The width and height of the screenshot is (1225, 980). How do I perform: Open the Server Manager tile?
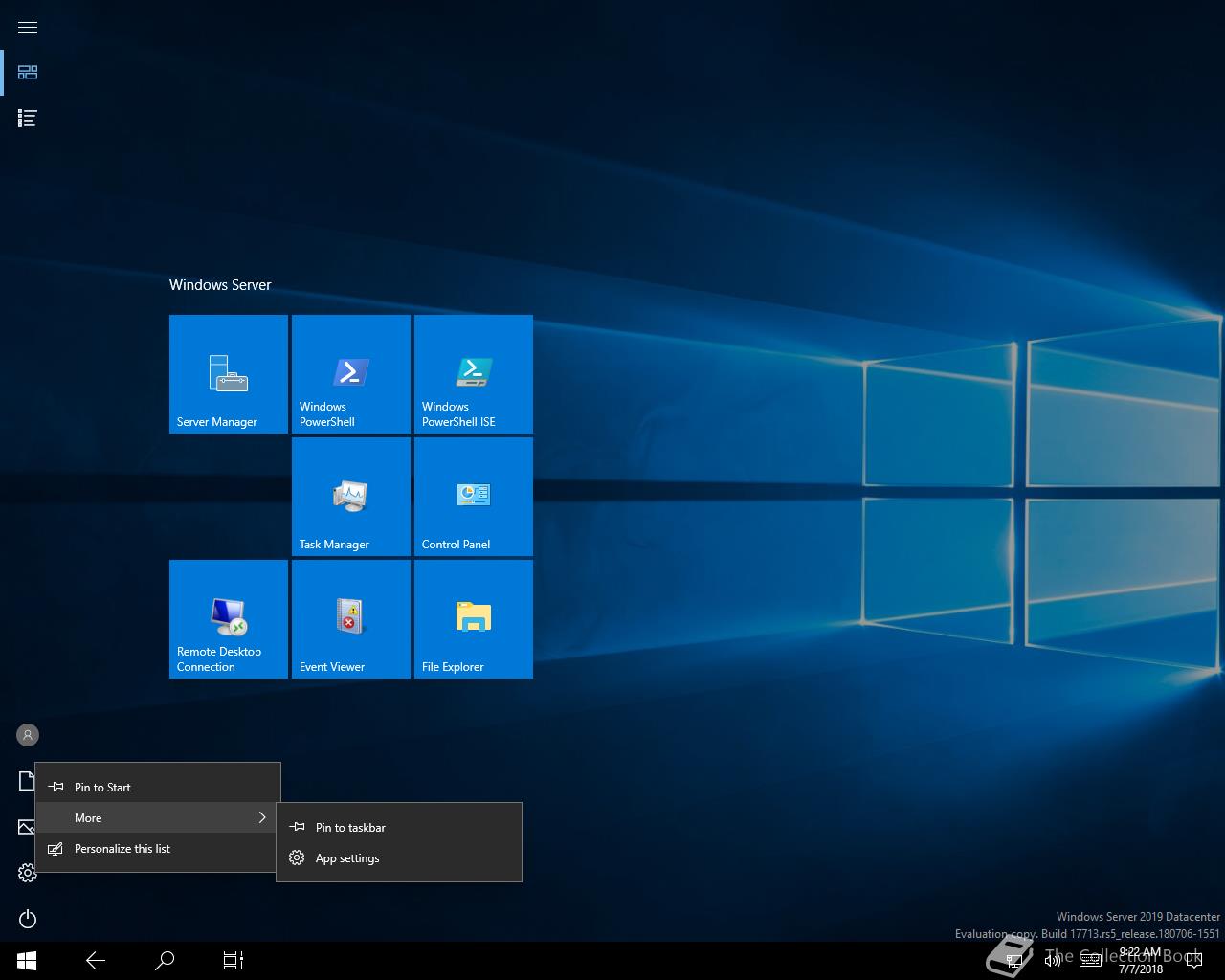click(x=228, y=374)
